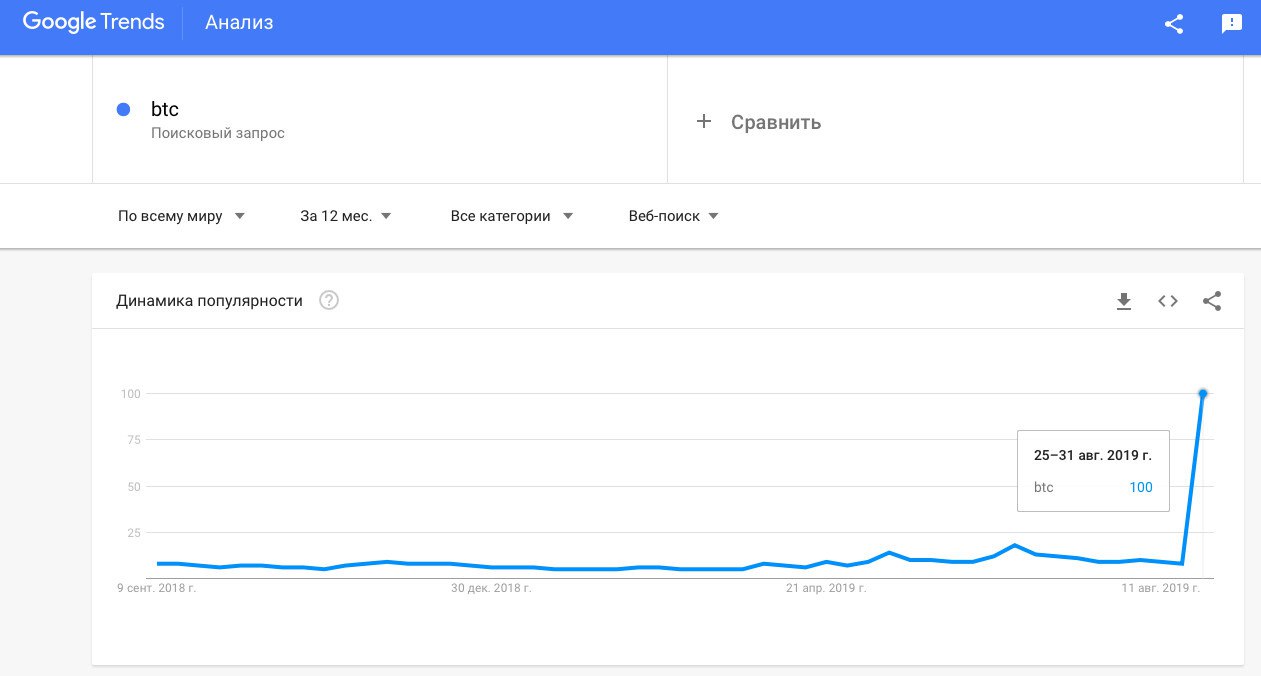Expand the За 12 мес. time range dropdown

click(x=345, y=216)
